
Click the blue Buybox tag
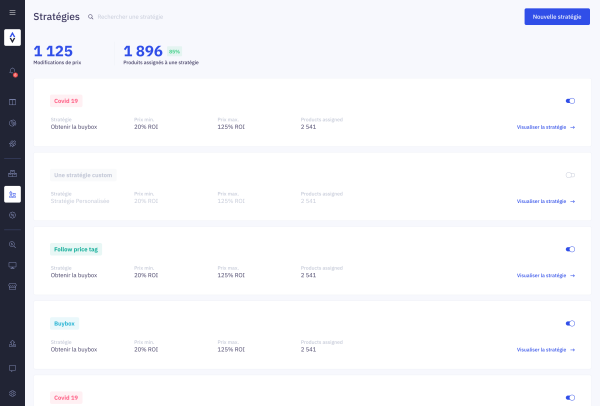pyautogui.click(x=64, y=324)
